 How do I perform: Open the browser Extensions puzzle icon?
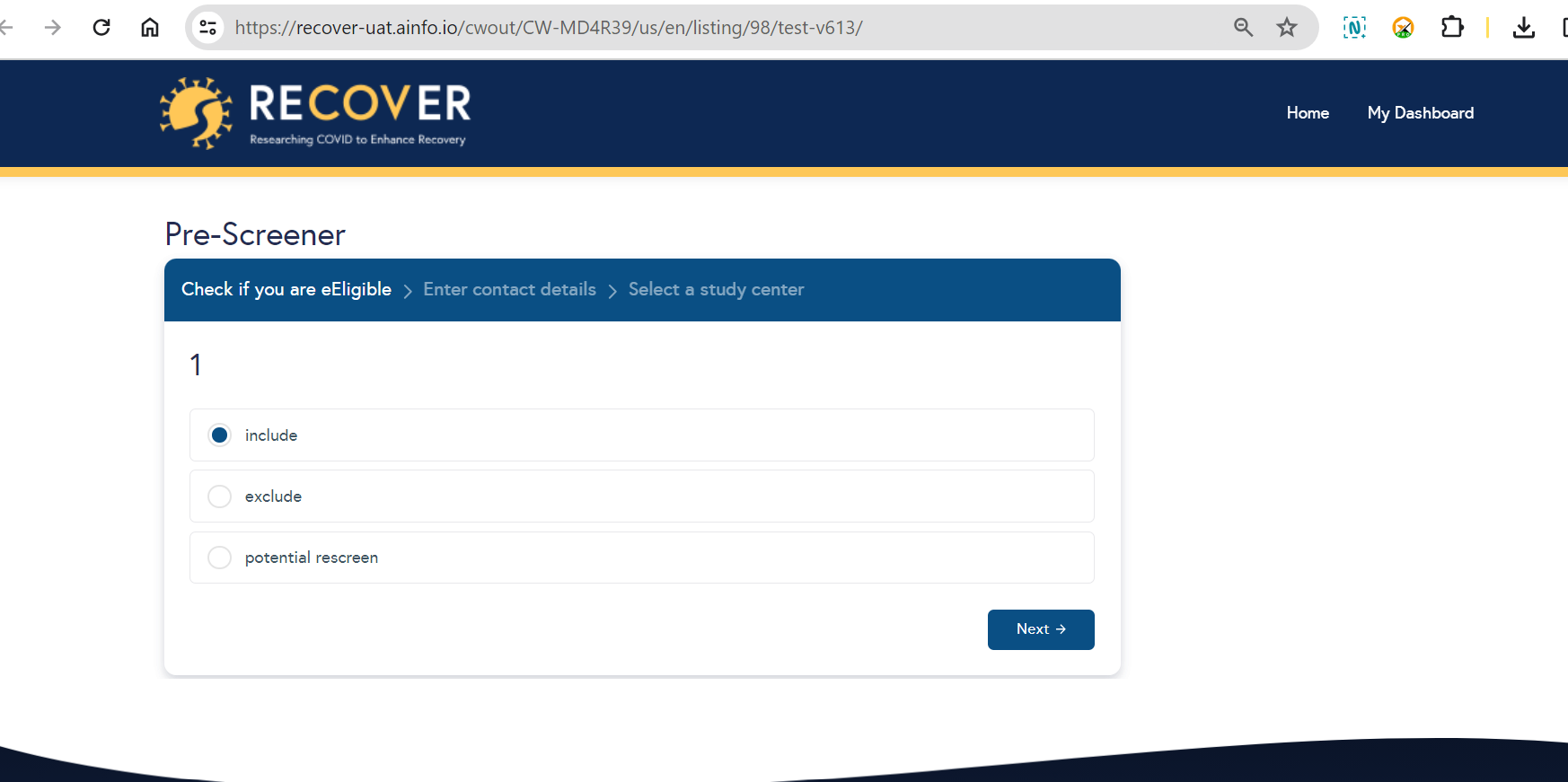click(1451, 28)
